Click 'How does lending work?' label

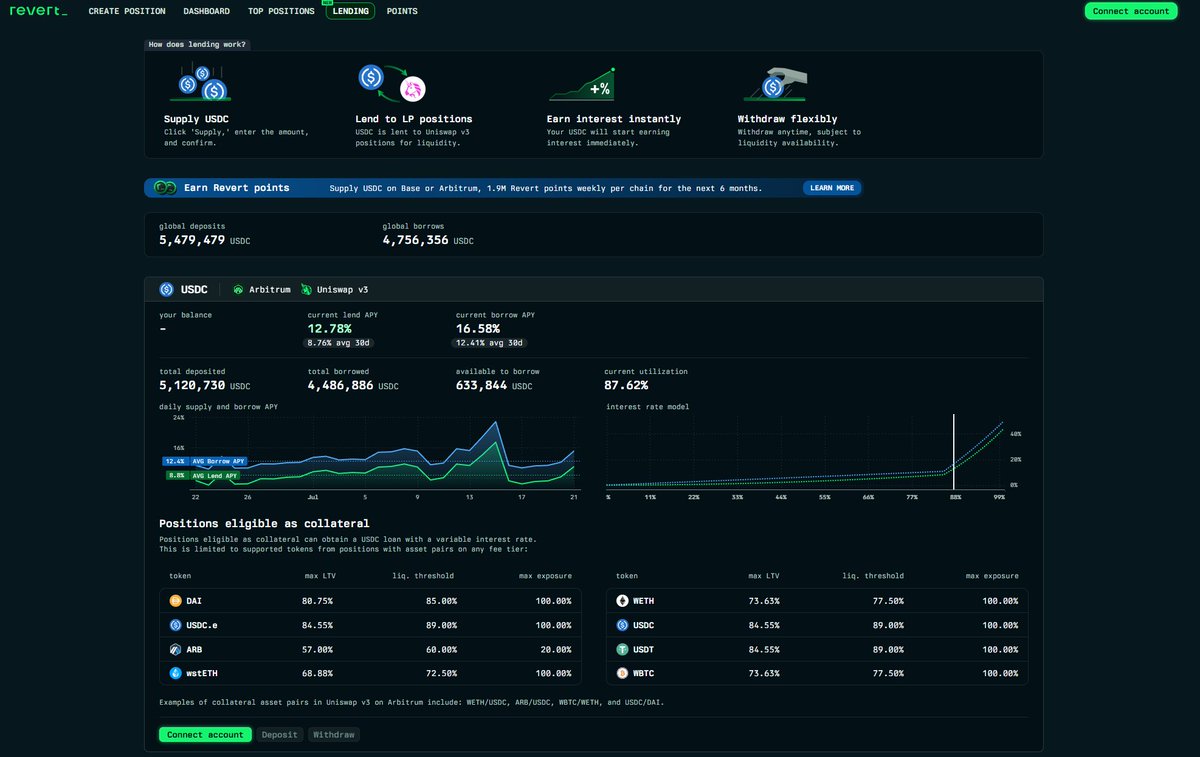pyautogui.click(x=197, y=44)
